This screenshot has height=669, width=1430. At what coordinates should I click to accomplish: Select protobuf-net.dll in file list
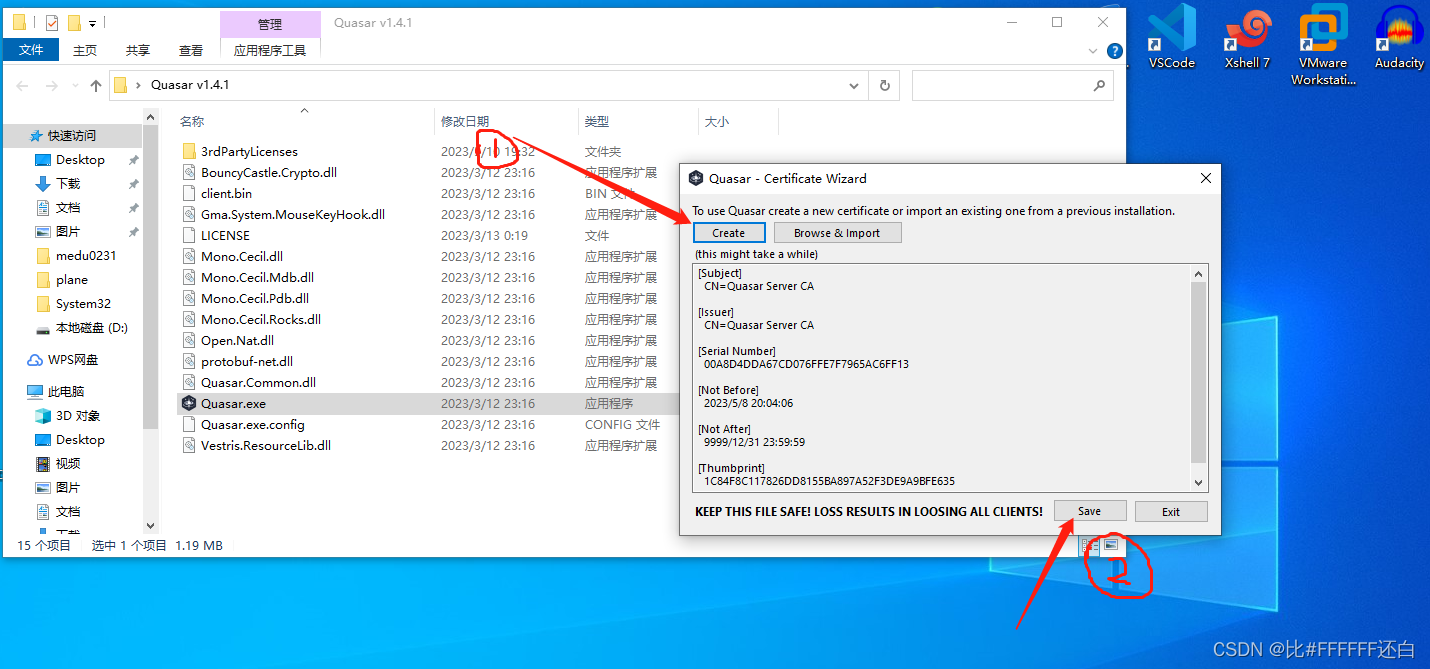(x=247, y=361)
